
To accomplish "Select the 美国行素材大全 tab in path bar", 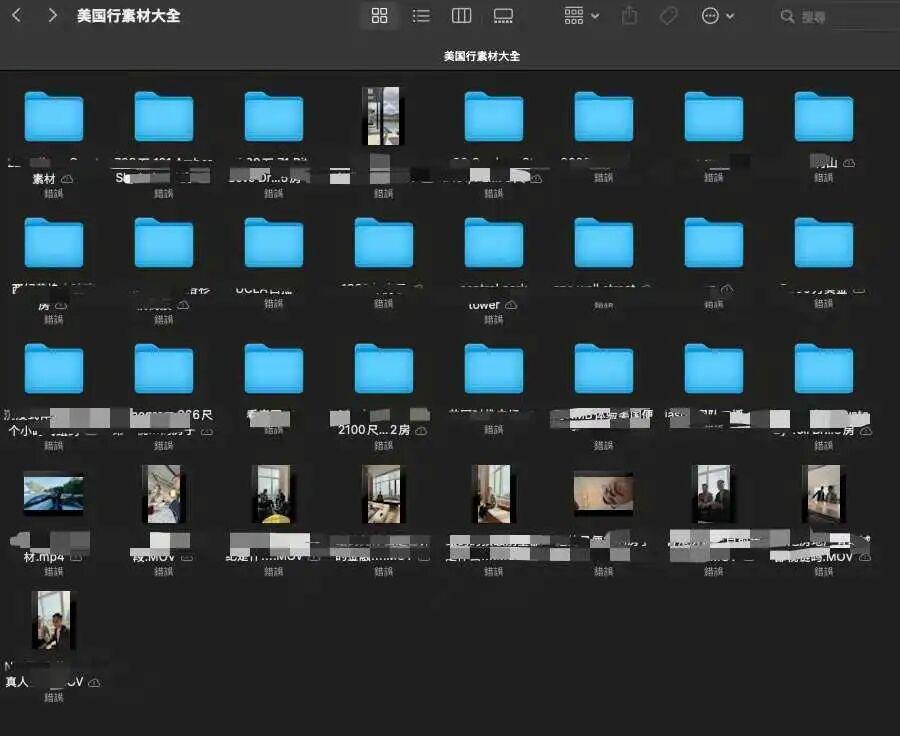I will pyautogui.click(x=482, y=56).
